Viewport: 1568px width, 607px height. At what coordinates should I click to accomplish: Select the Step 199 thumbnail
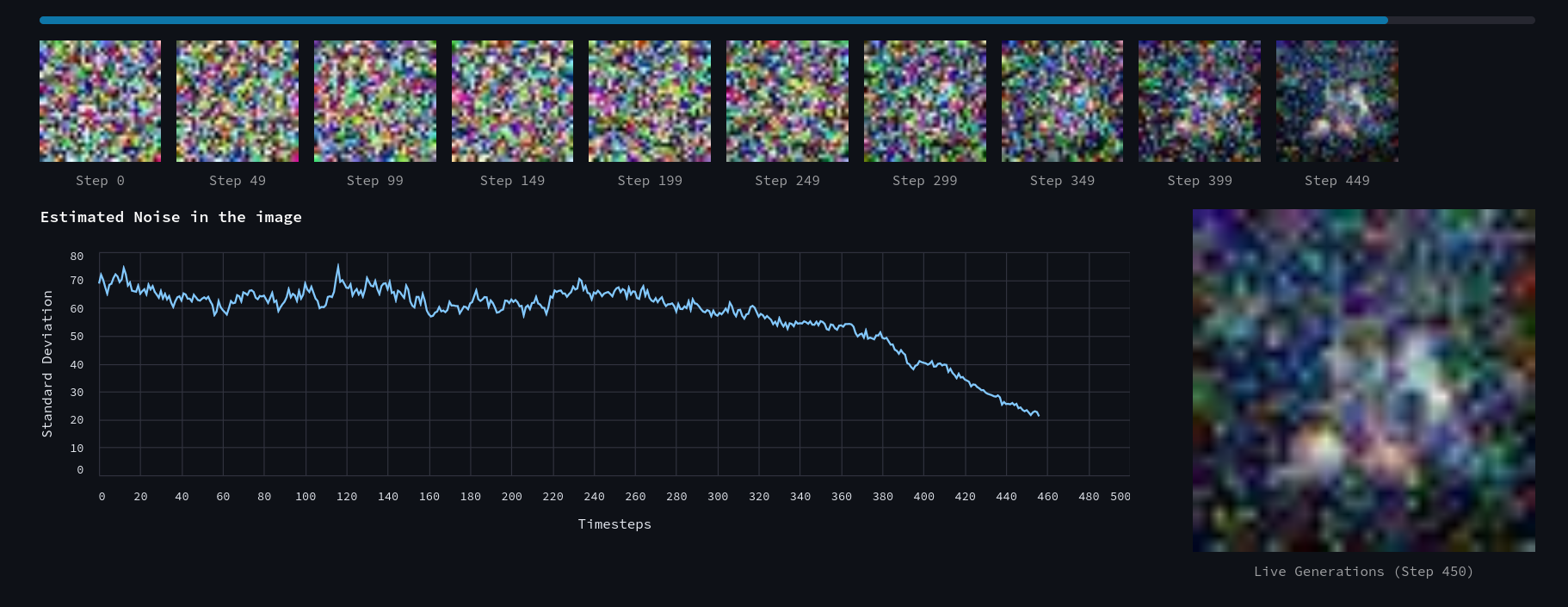click(x=650, y=101)
